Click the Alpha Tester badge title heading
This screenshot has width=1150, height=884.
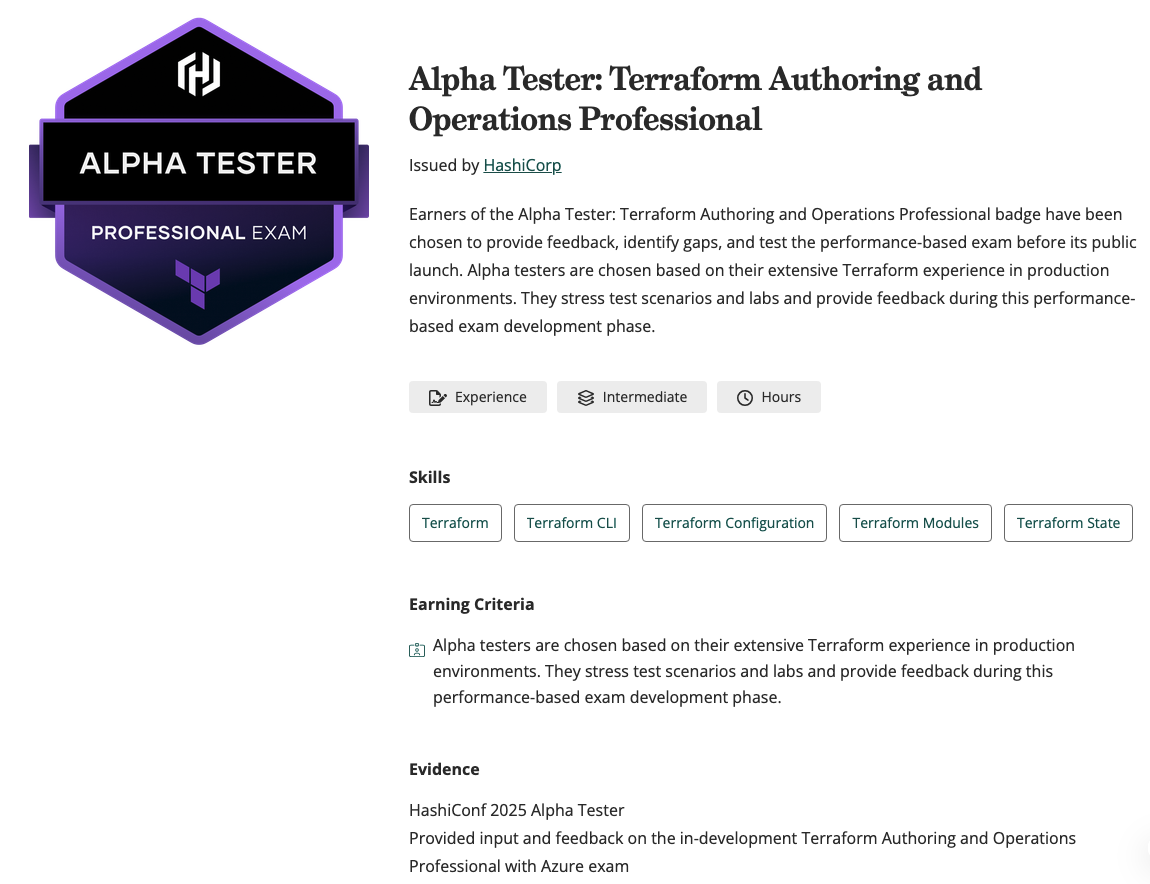[695, 98]
